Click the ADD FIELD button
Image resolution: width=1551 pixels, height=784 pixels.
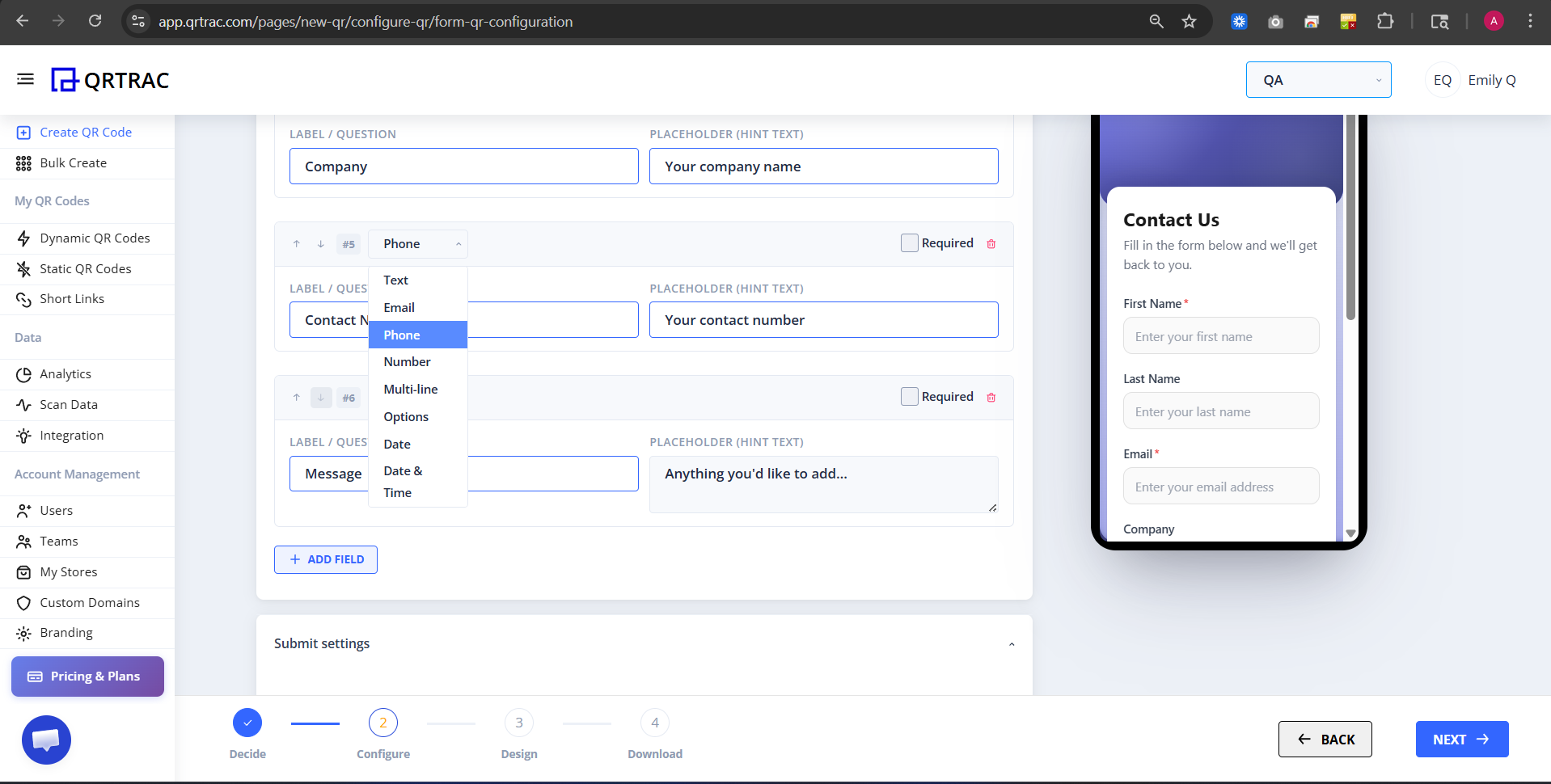325,558
